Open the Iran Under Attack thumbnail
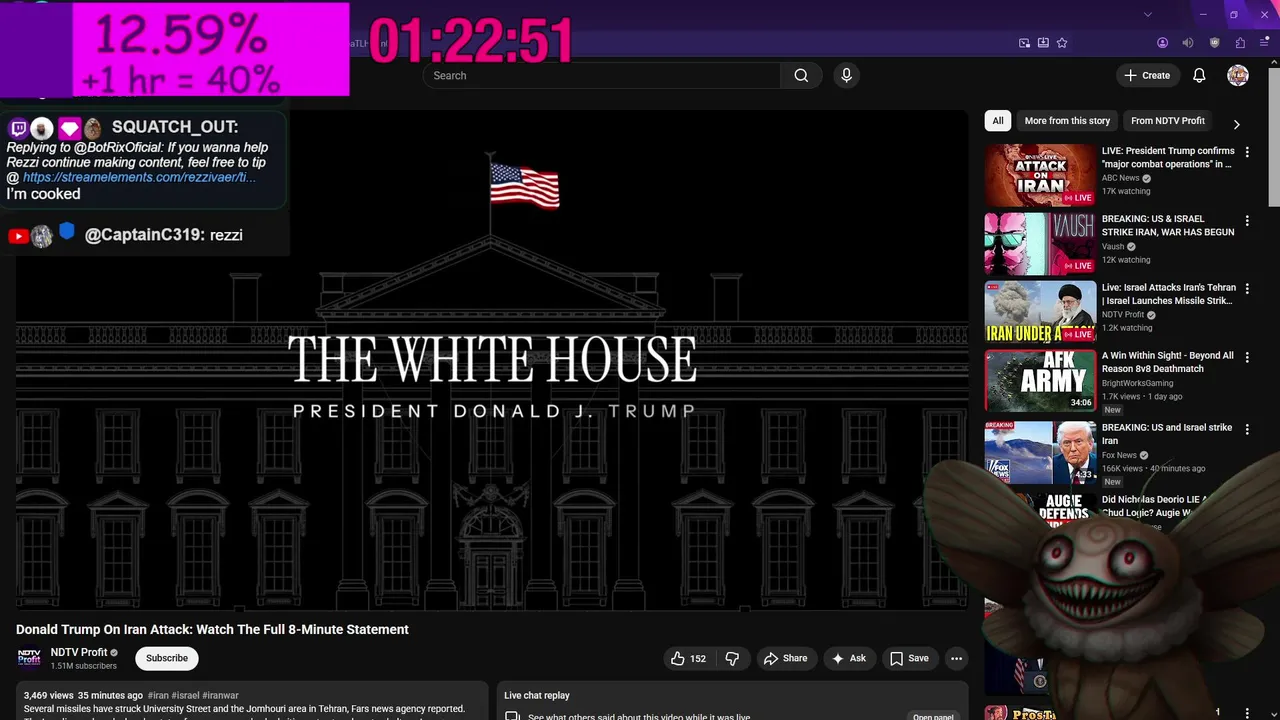Viewport: 1280px width, 720px height. (1040, 312)
